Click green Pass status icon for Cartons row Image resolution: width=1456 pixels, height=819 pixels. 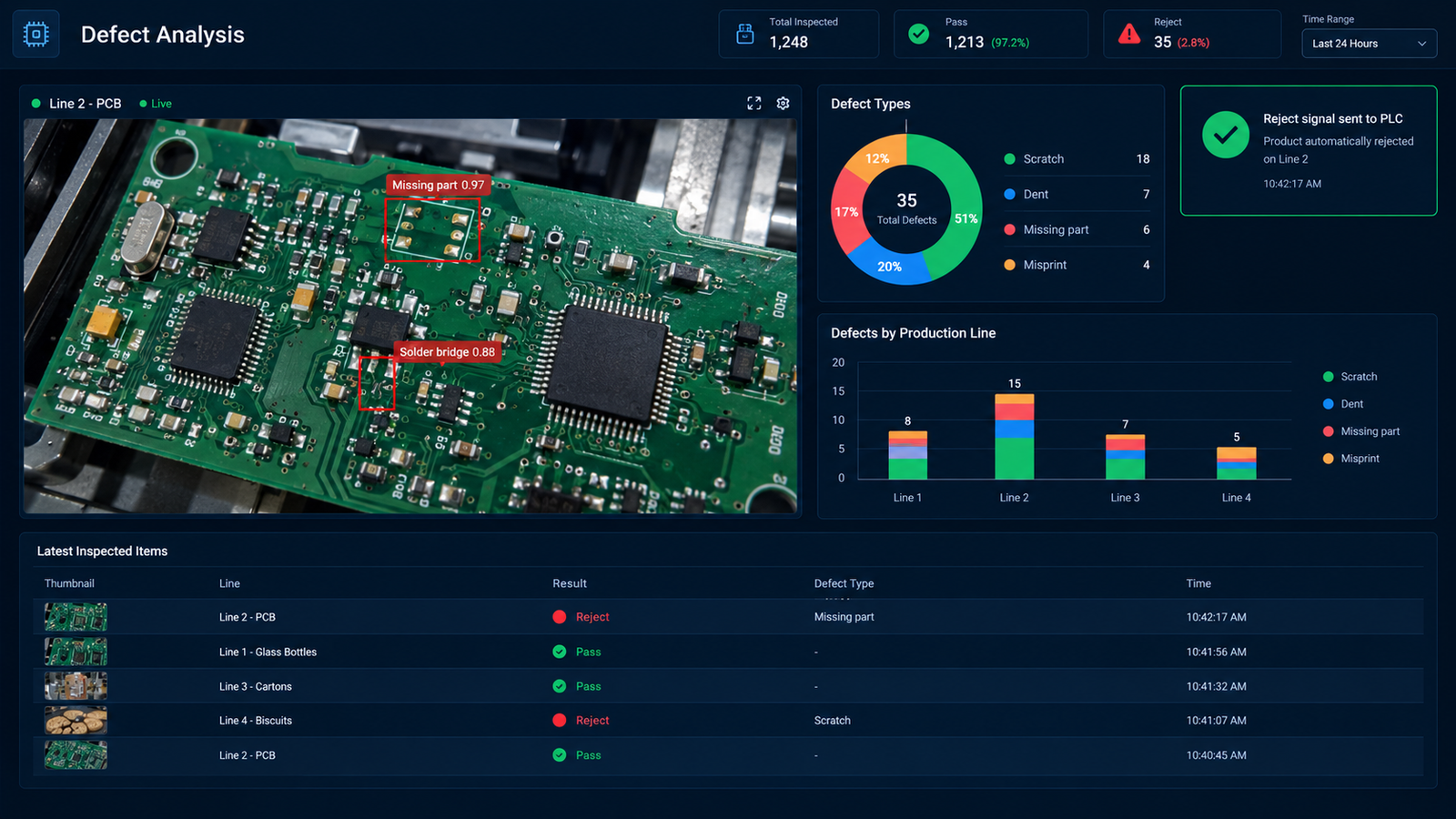(x=560, y=686)
